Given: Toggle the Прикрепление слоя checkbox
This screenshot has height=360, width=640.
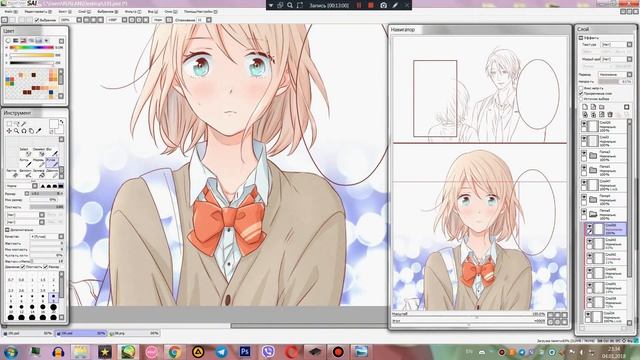Looking at the screenshot, I should point(581,93).
